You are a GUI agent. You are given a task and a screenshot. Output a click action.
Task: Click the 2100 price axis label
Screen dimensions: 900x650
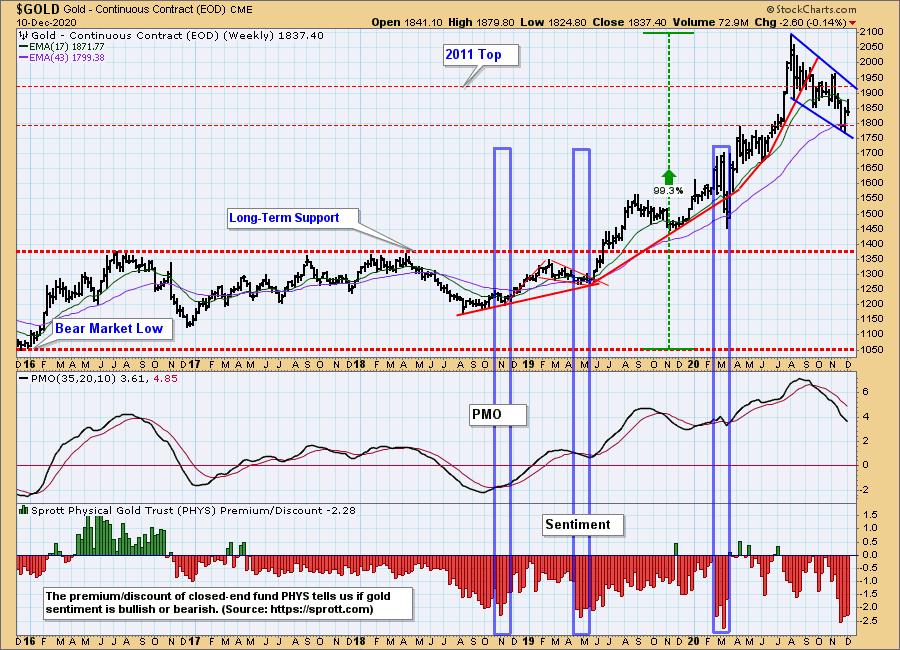871,32
